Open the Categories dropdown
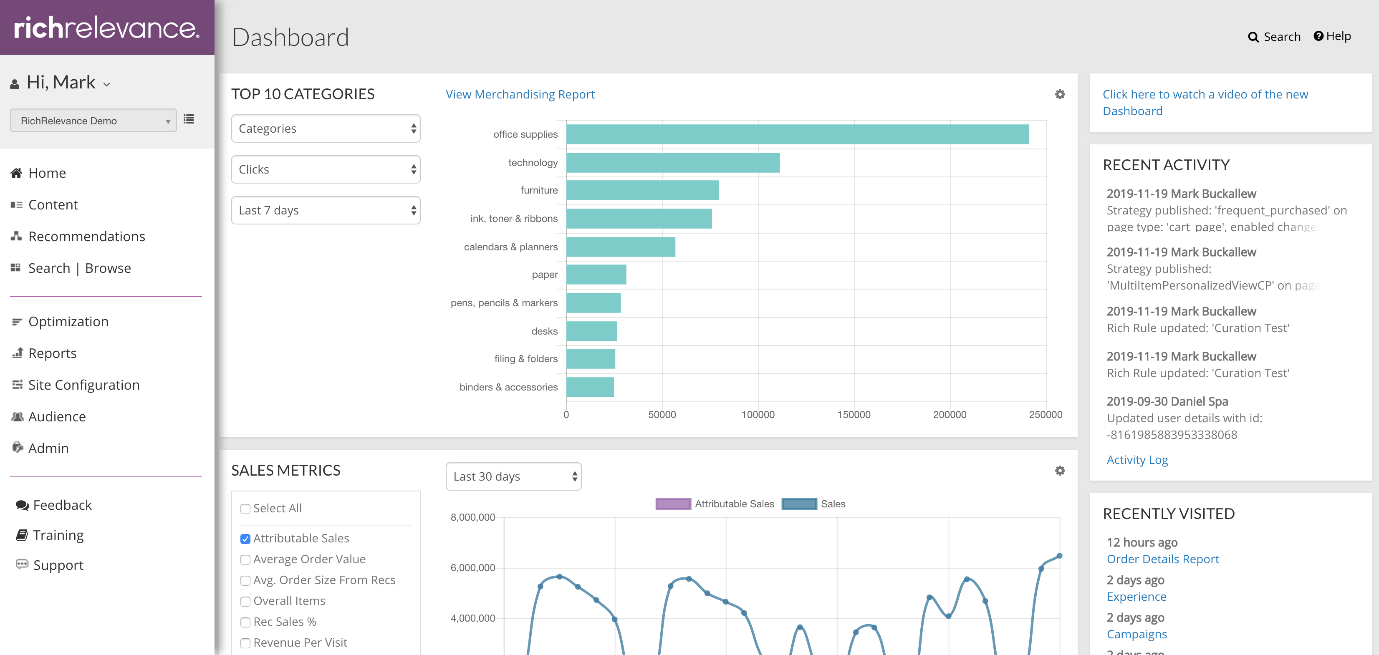 click(326, 129)
